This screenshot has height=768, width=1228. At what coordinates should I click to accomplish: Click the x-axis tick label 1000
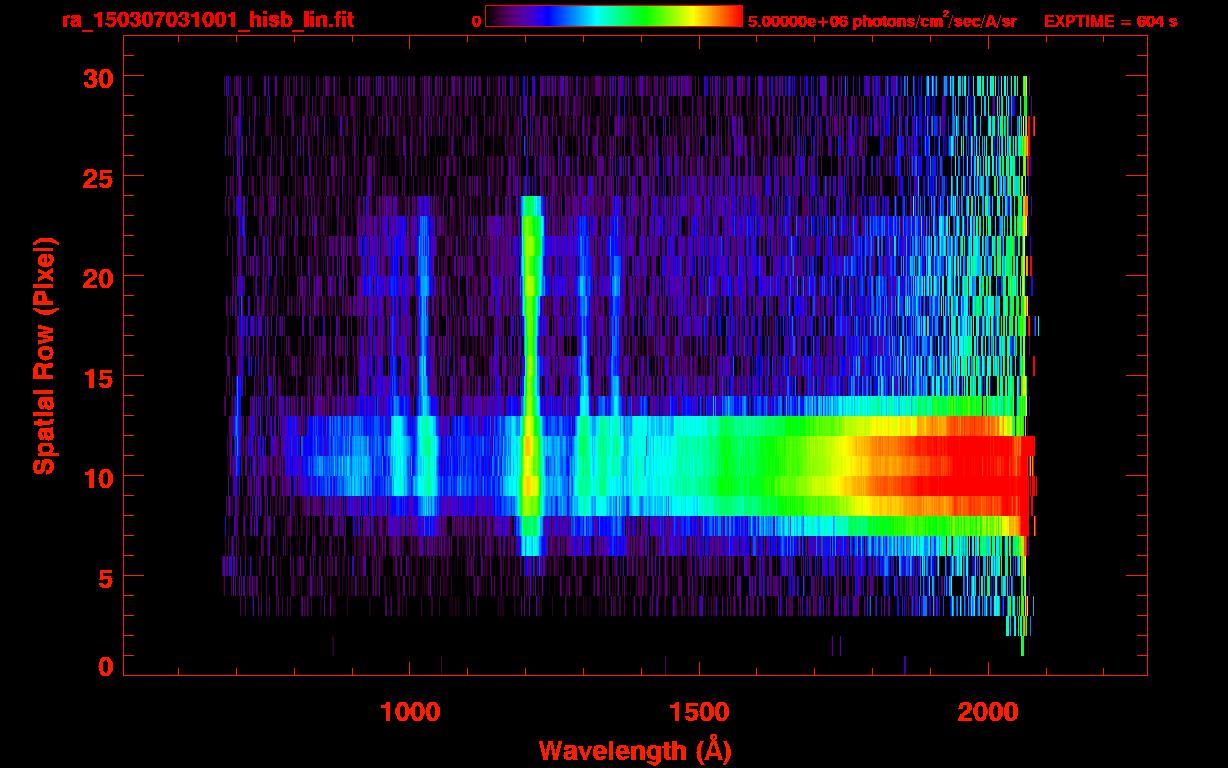[410, 711]
